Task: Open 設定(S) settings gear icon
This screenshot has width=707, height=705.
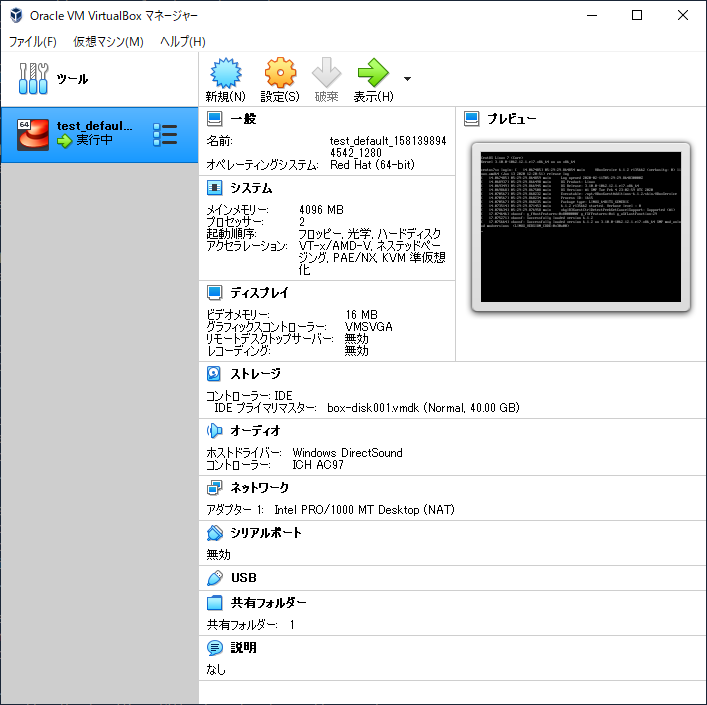Action: pyautogui.click(x=280, y=73)
